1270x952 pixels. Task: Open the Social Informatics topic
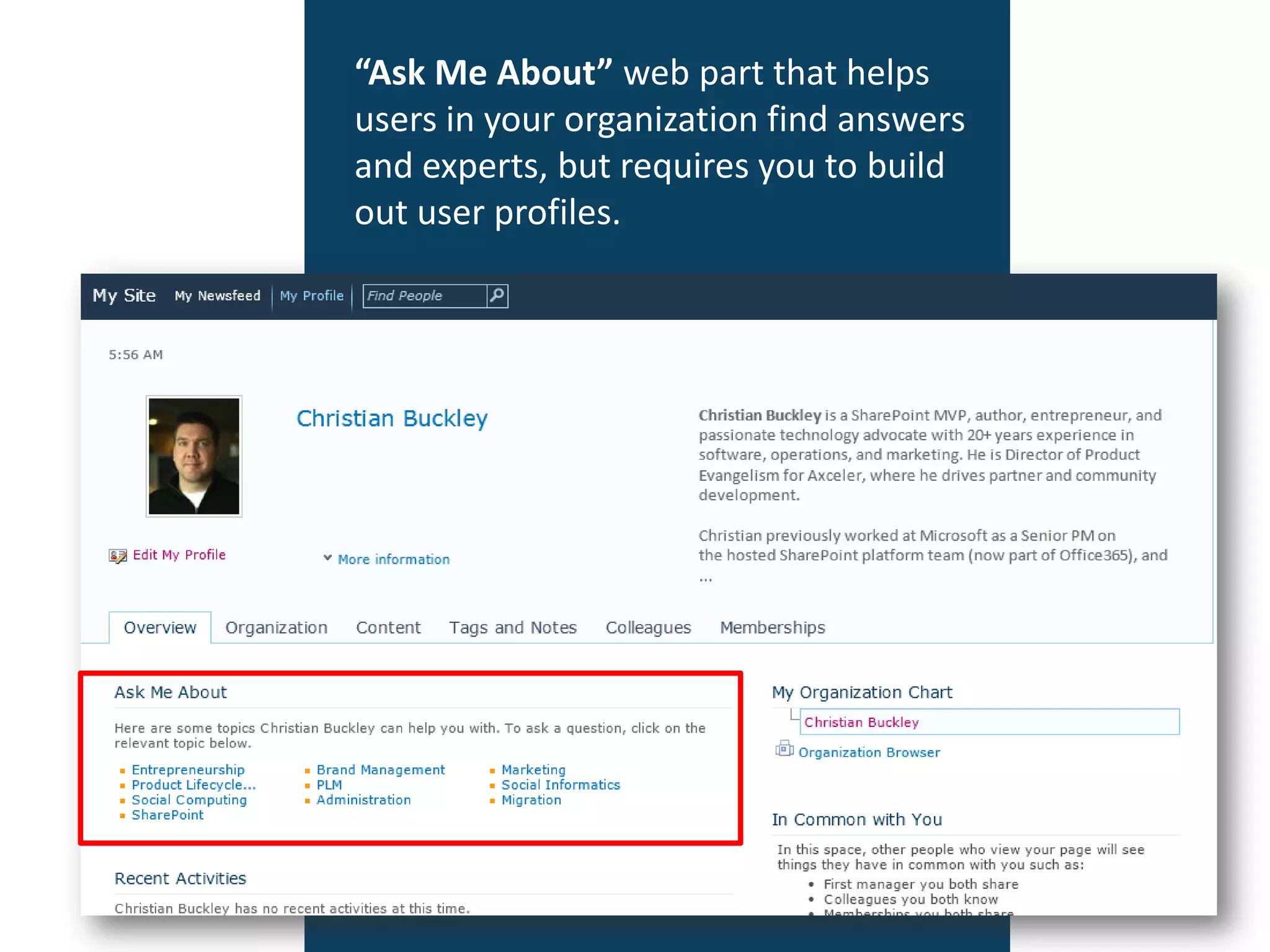(x=561, y=785)
